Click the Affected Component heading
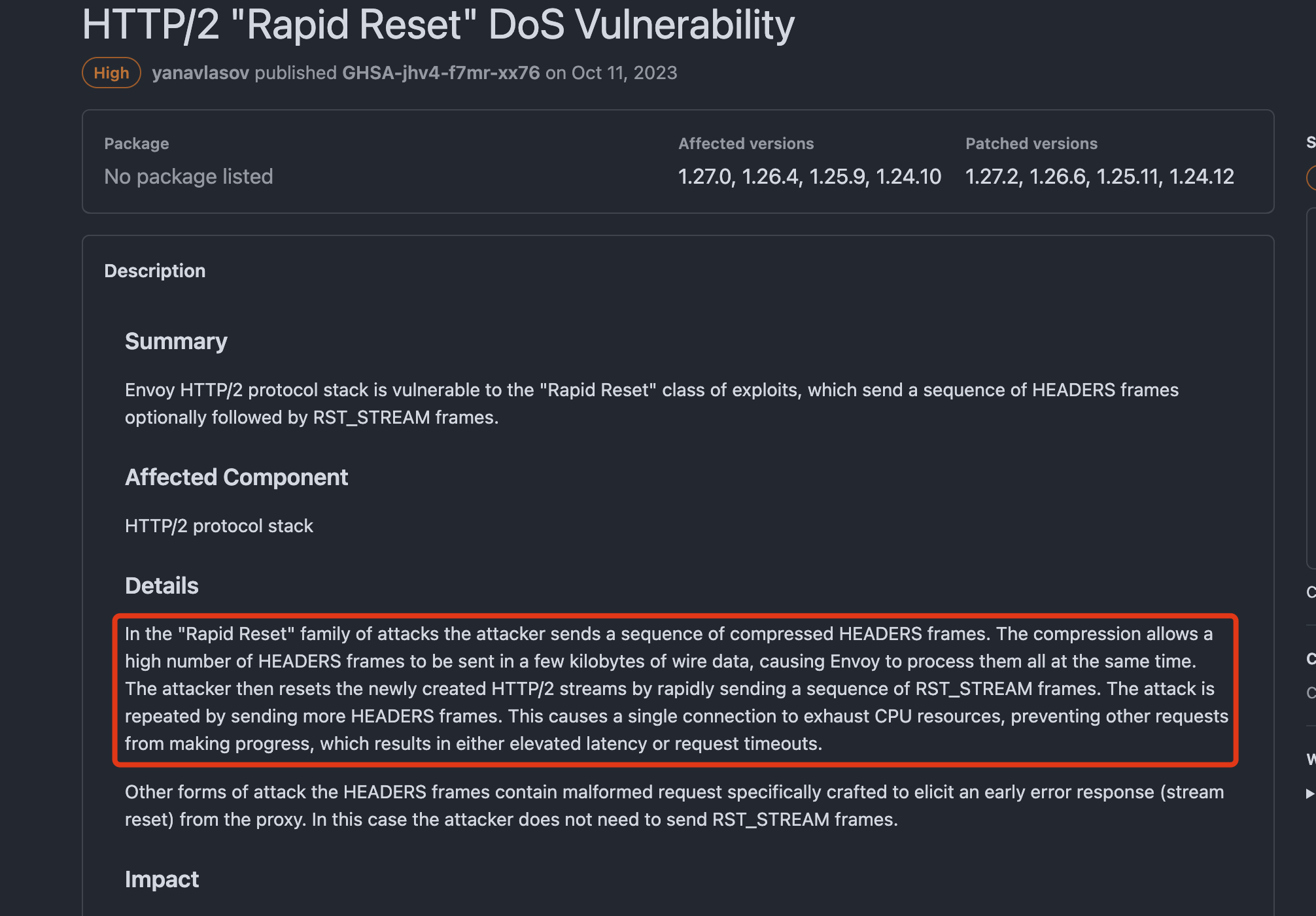The height and width of the screenshot is (916, 1316). click(236, 477)
